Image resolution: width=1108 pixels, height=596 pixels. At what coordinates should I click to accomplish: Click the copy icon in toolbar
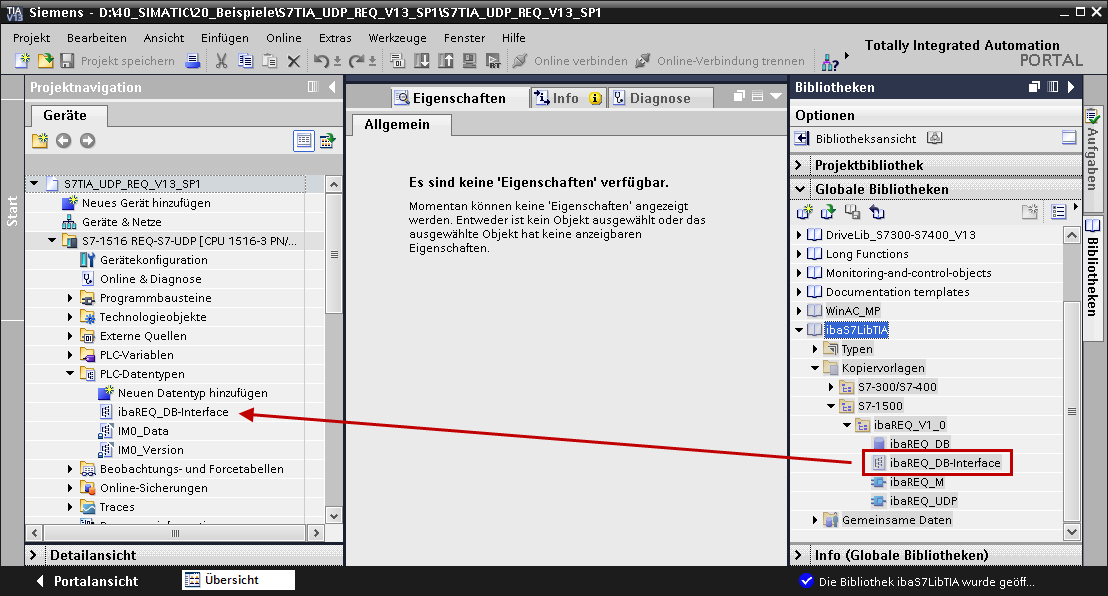245,61
